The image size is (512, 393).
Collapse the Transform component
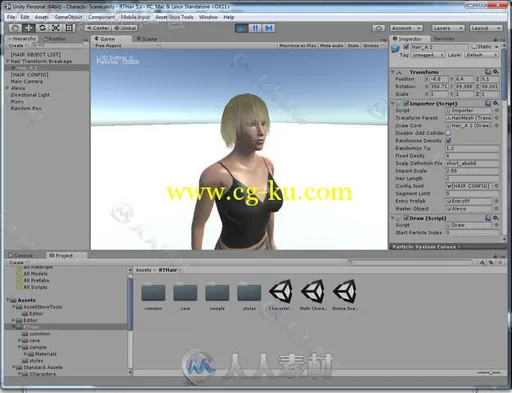[x=393, y=72]
